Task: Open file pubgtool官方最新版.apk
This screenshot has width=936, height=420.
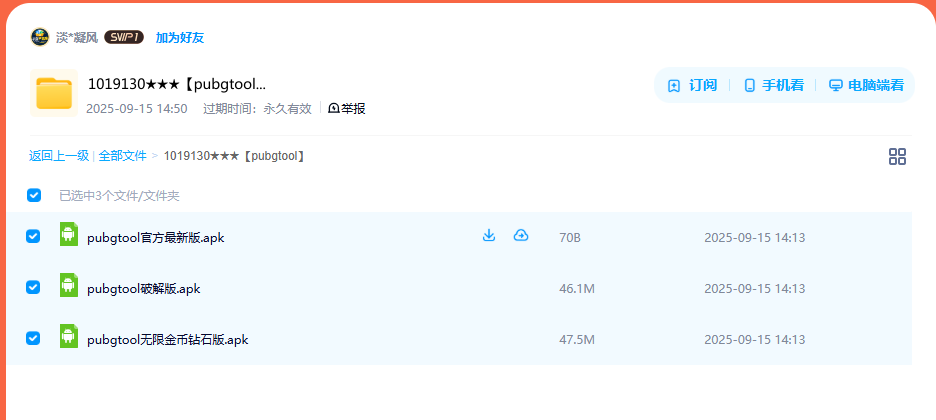Action: (156, 237)
